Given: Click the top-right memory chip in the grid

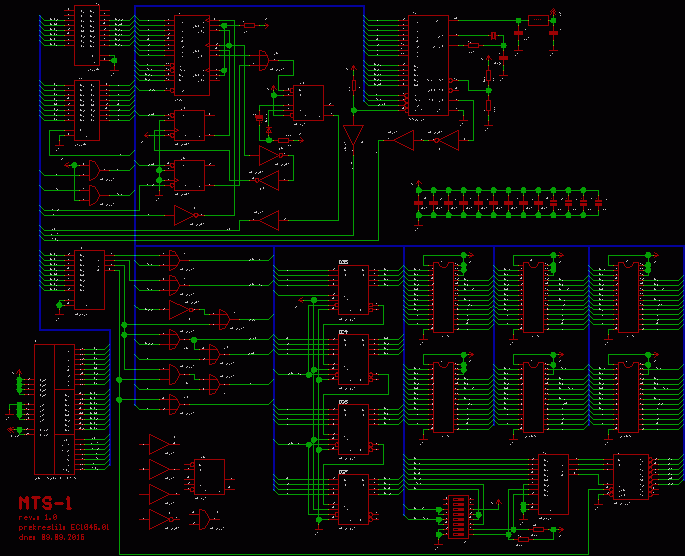Looking at the screenshot, I should (x=629, y=297).
